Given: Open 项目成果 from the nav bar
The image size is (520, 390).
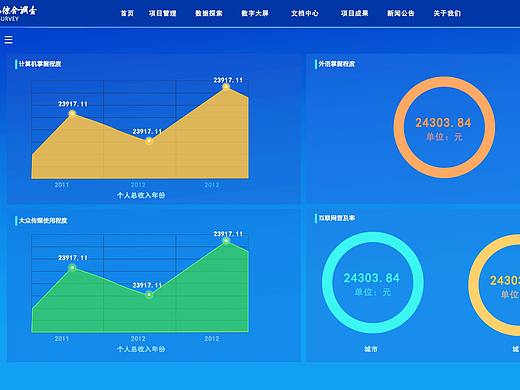Looking at the screenshot, I should coord(355,13).
